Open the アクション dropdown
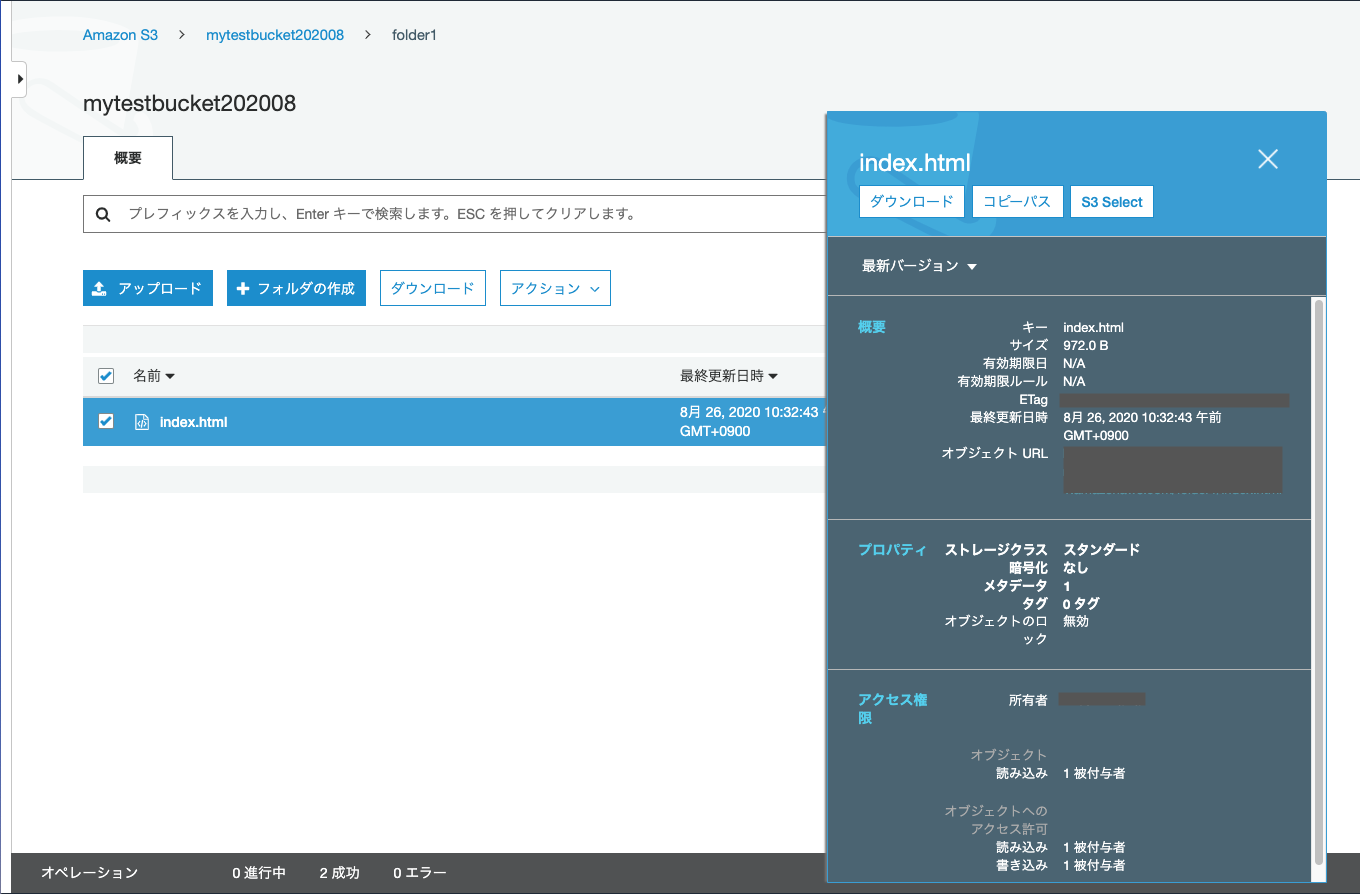Viewport: 1360px width, 894px height. point(555,288)
